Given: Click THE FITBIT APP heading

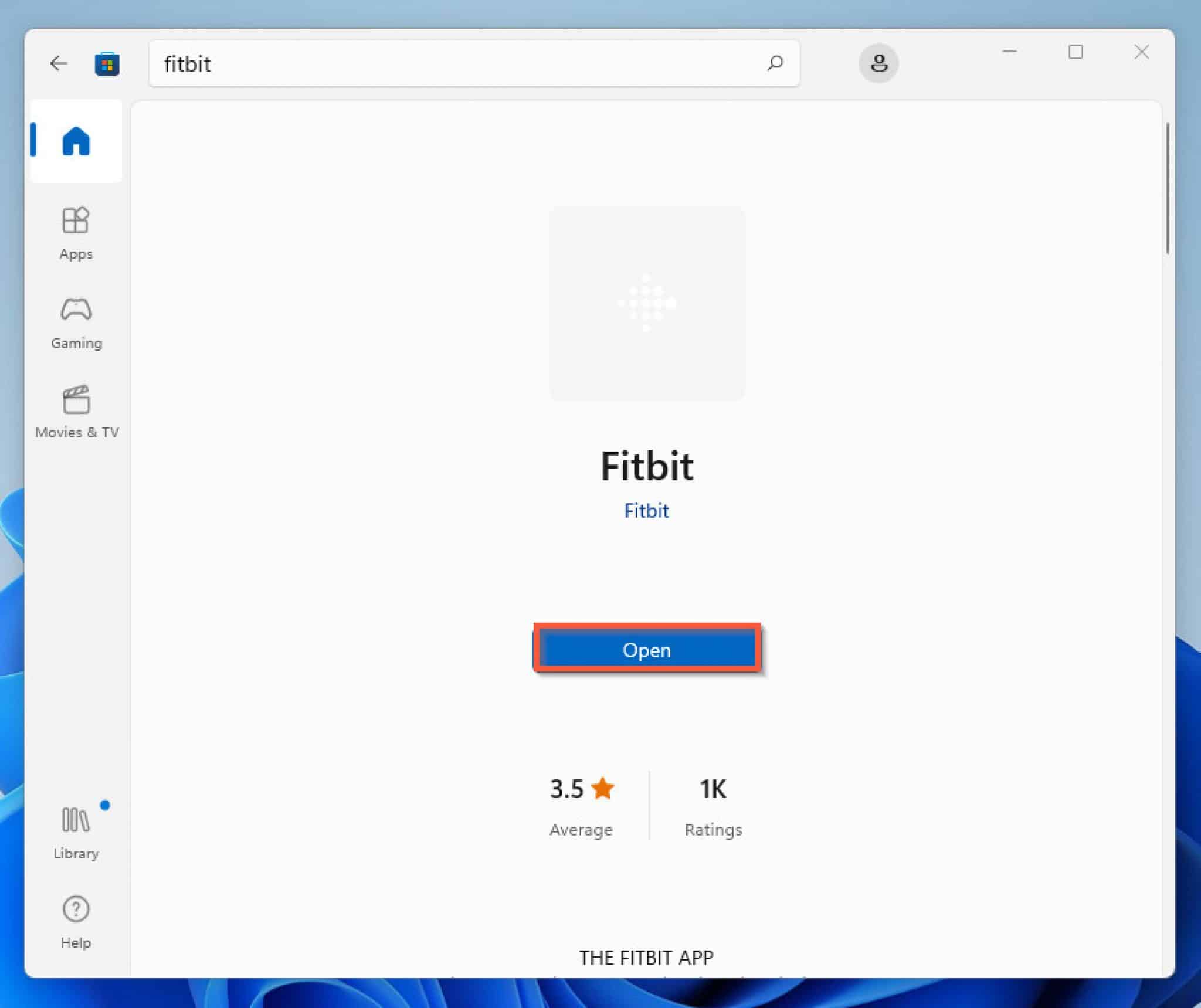Looking at the screenshot, I should 646,958.
